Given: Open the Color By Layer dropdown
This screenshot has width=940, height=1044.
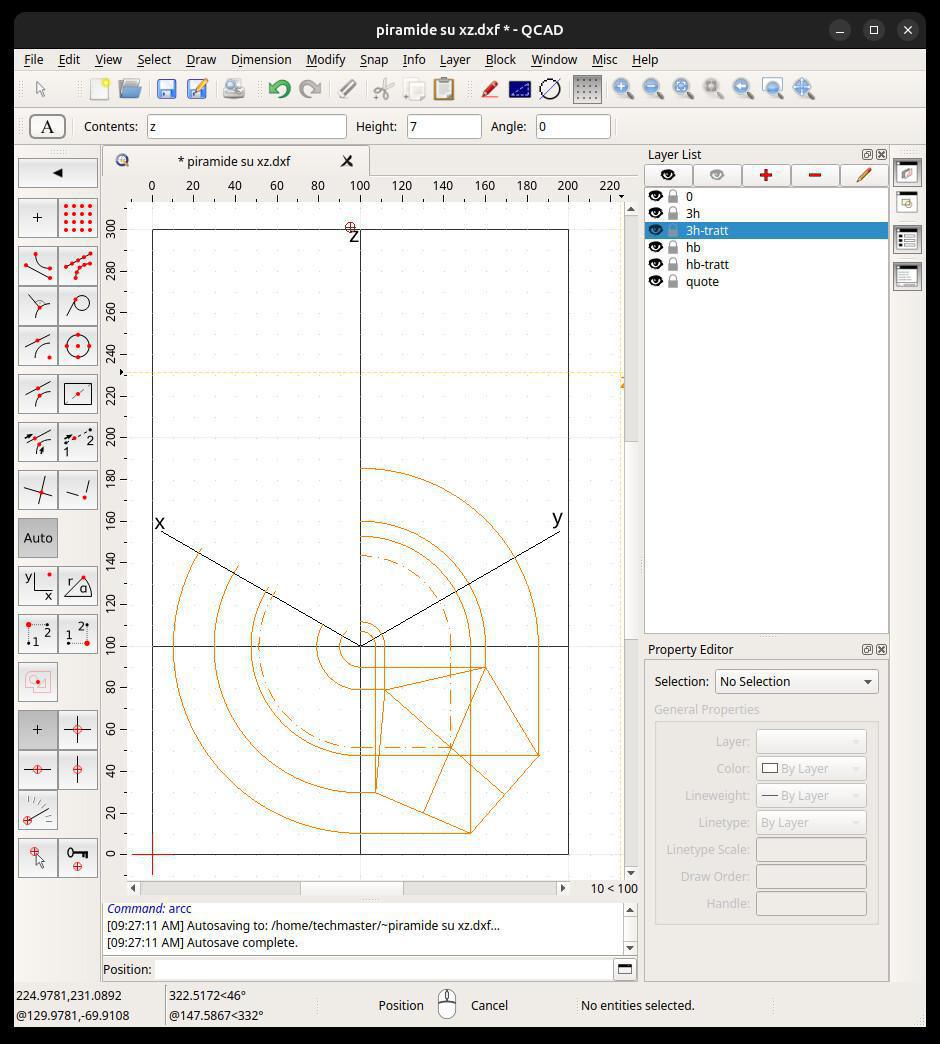Looking at the screenshot, I should (810, 768).
